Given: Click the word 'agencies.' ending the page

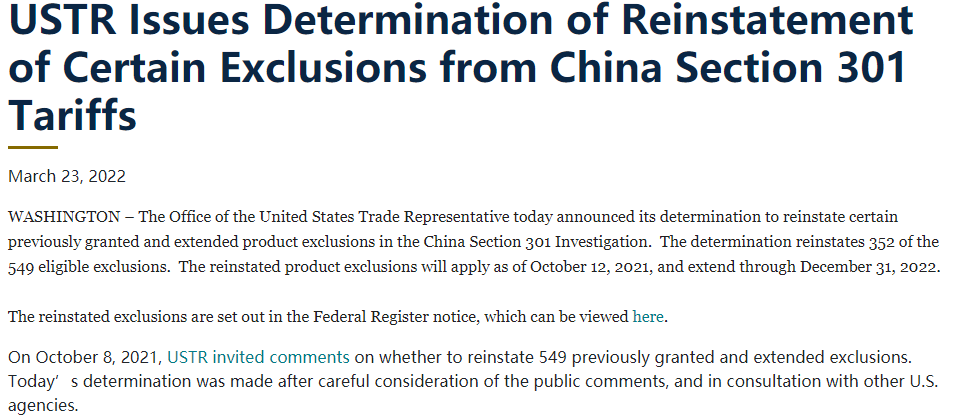Looking at the screenshot, I should [43, 405].
